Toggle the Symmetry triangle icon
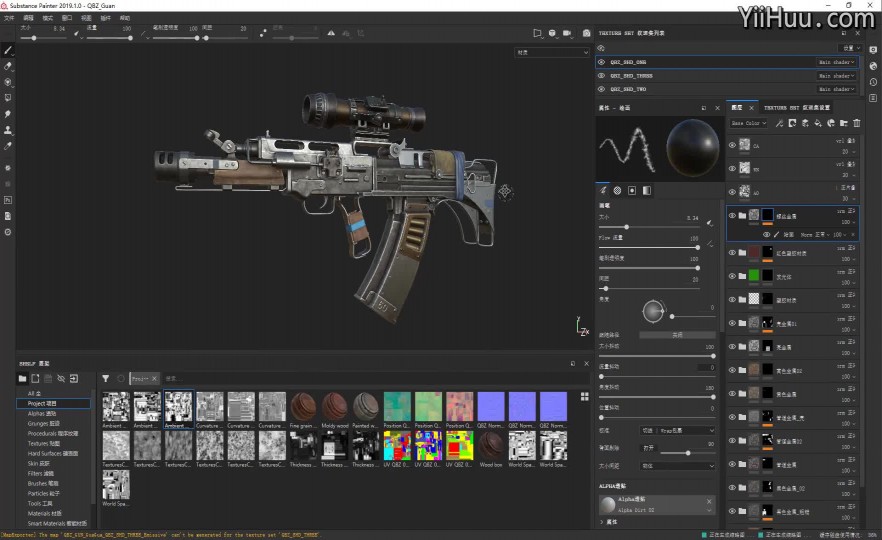This screenshot has height=540, width=882. pos(331,33)
